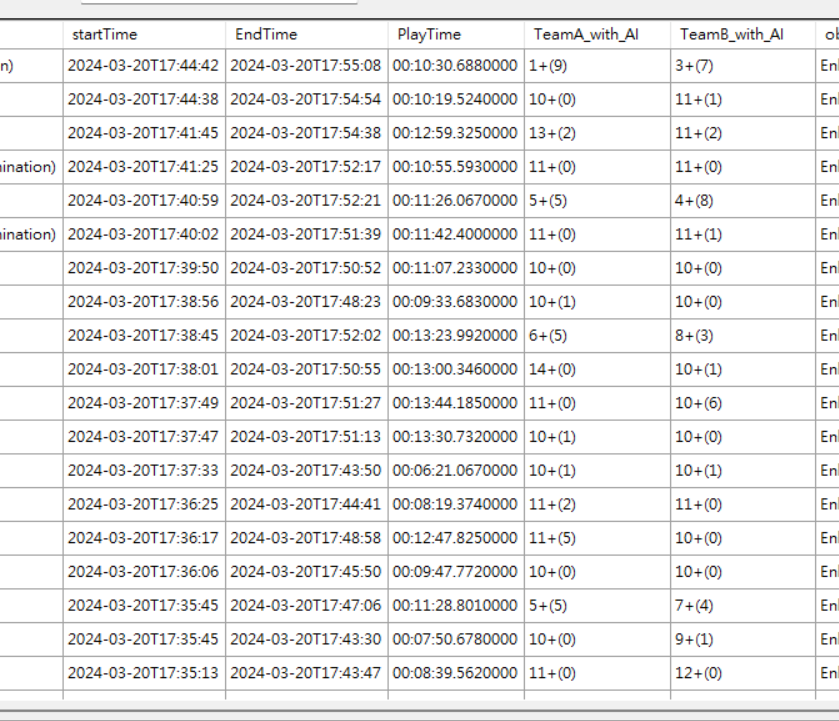Viewport: 839px width, 721px height.
Task: Click the TeamA_with_AI column header
Action: pyautogui.click(x=597, y=34)
